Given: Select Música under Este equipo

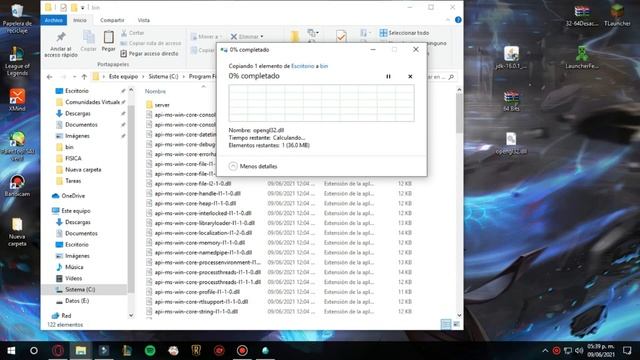Looking at the screenshot, I should [x=74, y=267].
